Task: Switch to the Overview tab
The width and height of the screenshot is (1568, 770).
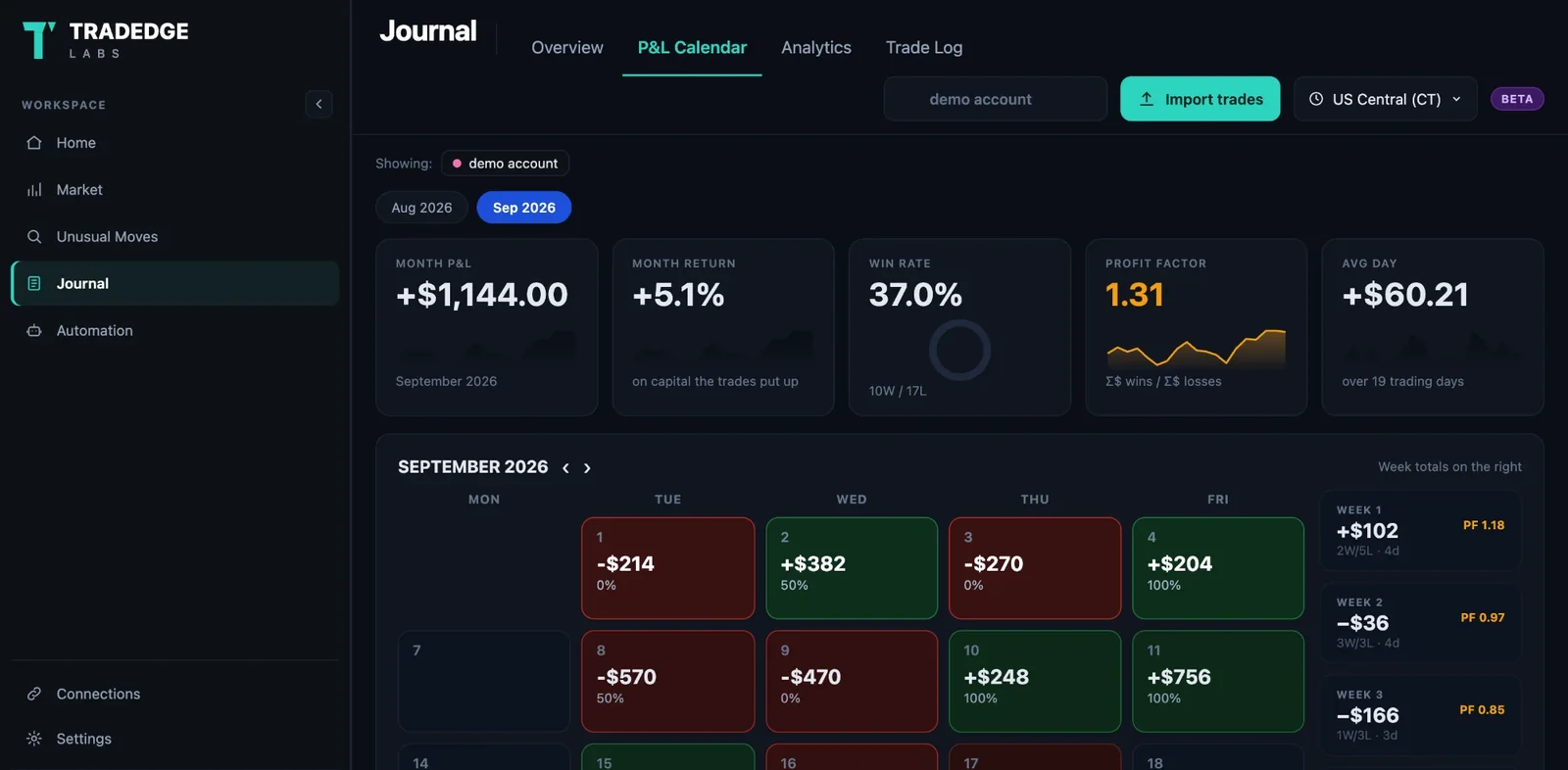Action: point(567,47)
